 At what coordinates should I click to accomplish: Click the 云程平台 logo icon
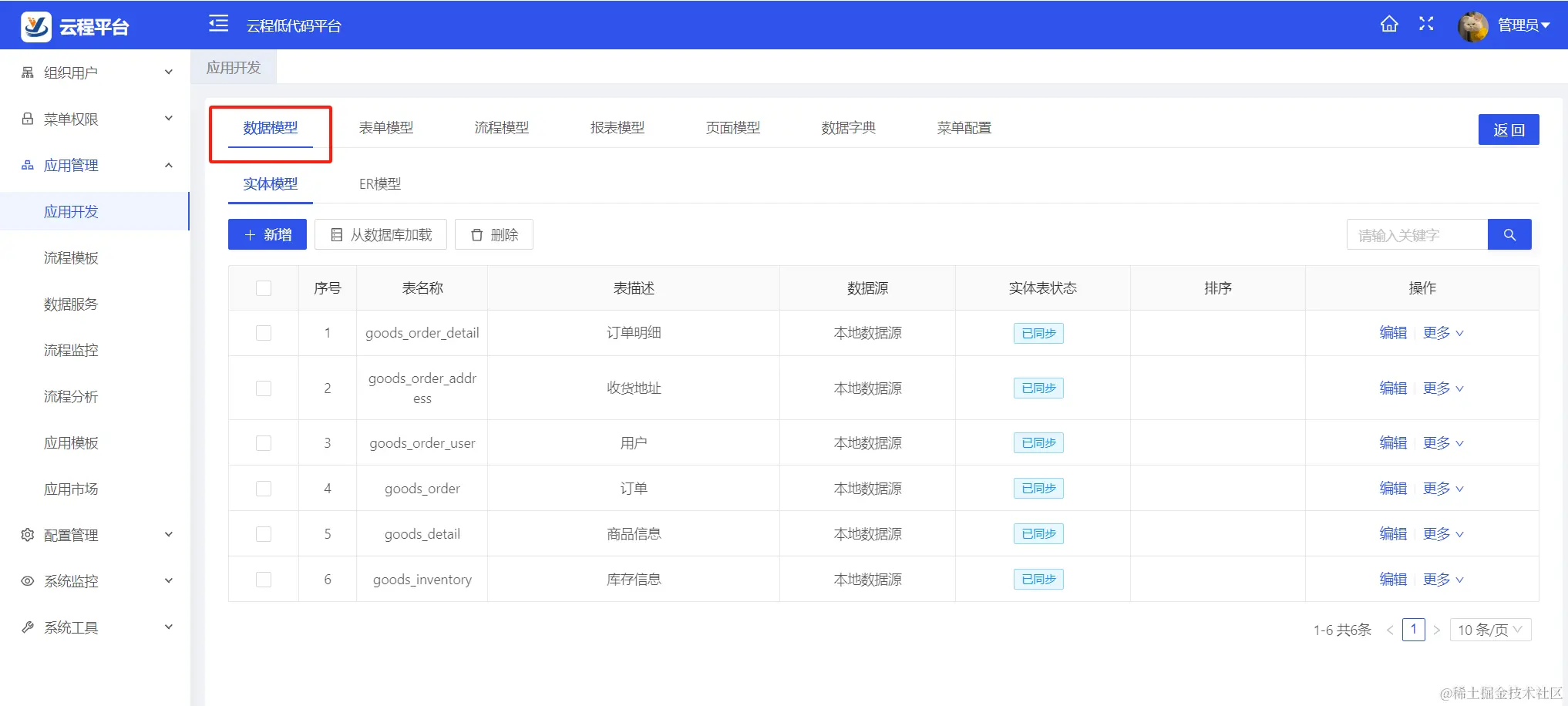point(36,26)
